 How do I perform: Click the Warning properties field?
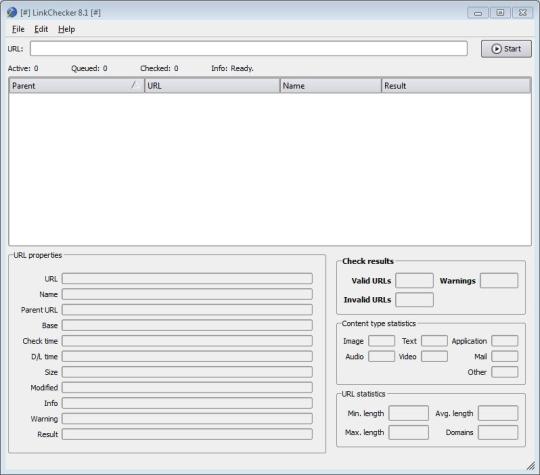pos(187,419)
